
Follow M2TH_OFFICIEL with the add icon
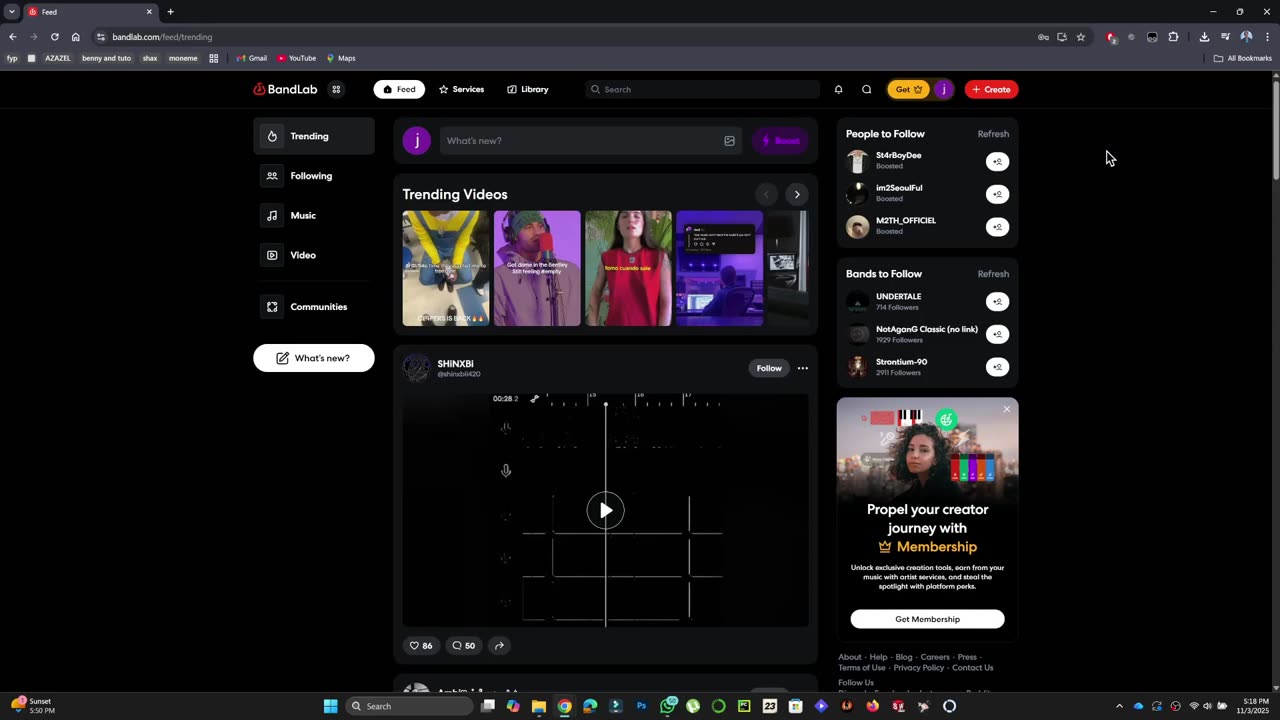[x=997, y=227]
